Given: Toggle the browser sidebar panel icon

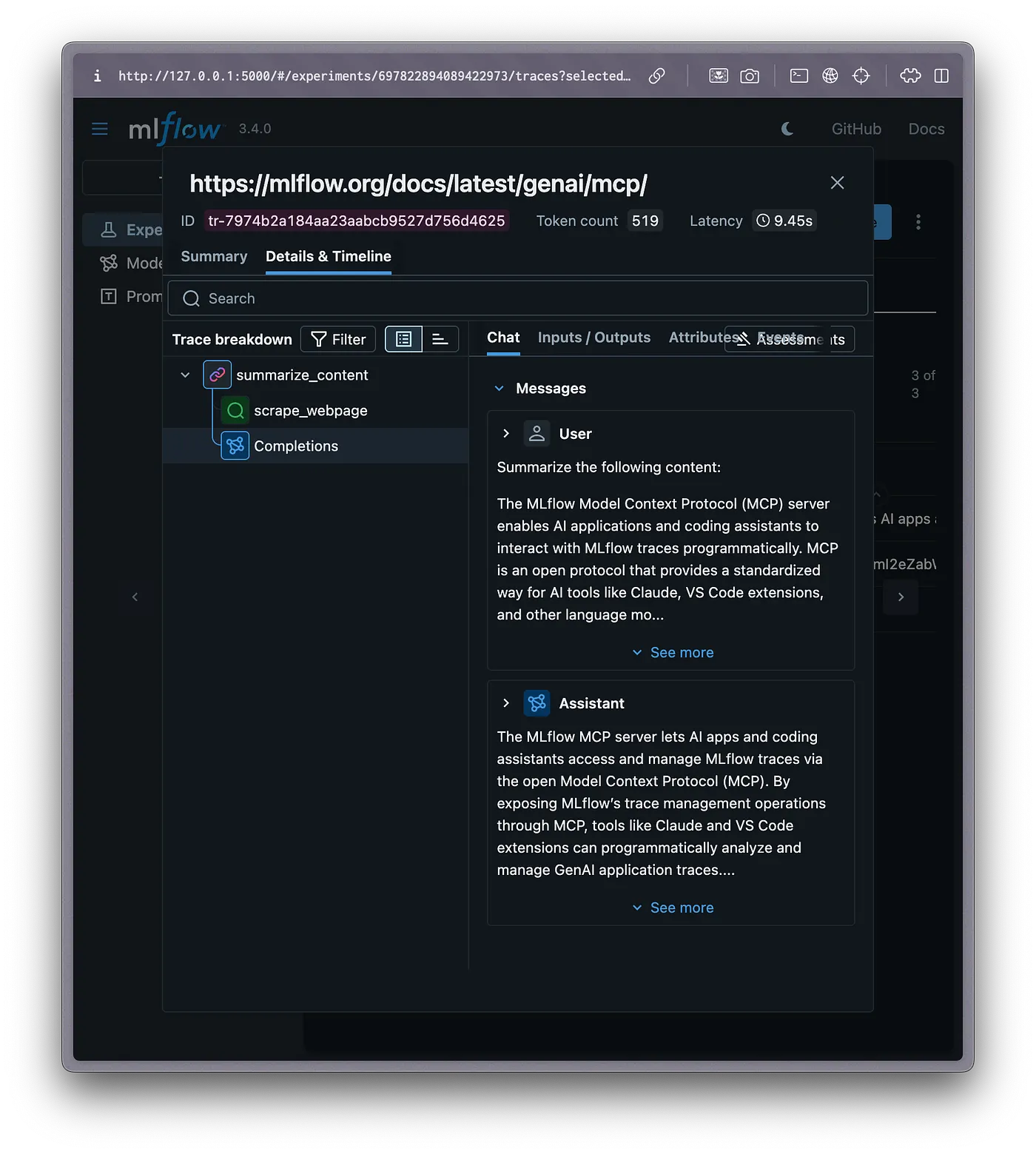Looking at the screenshot, I should pos(941,76).
